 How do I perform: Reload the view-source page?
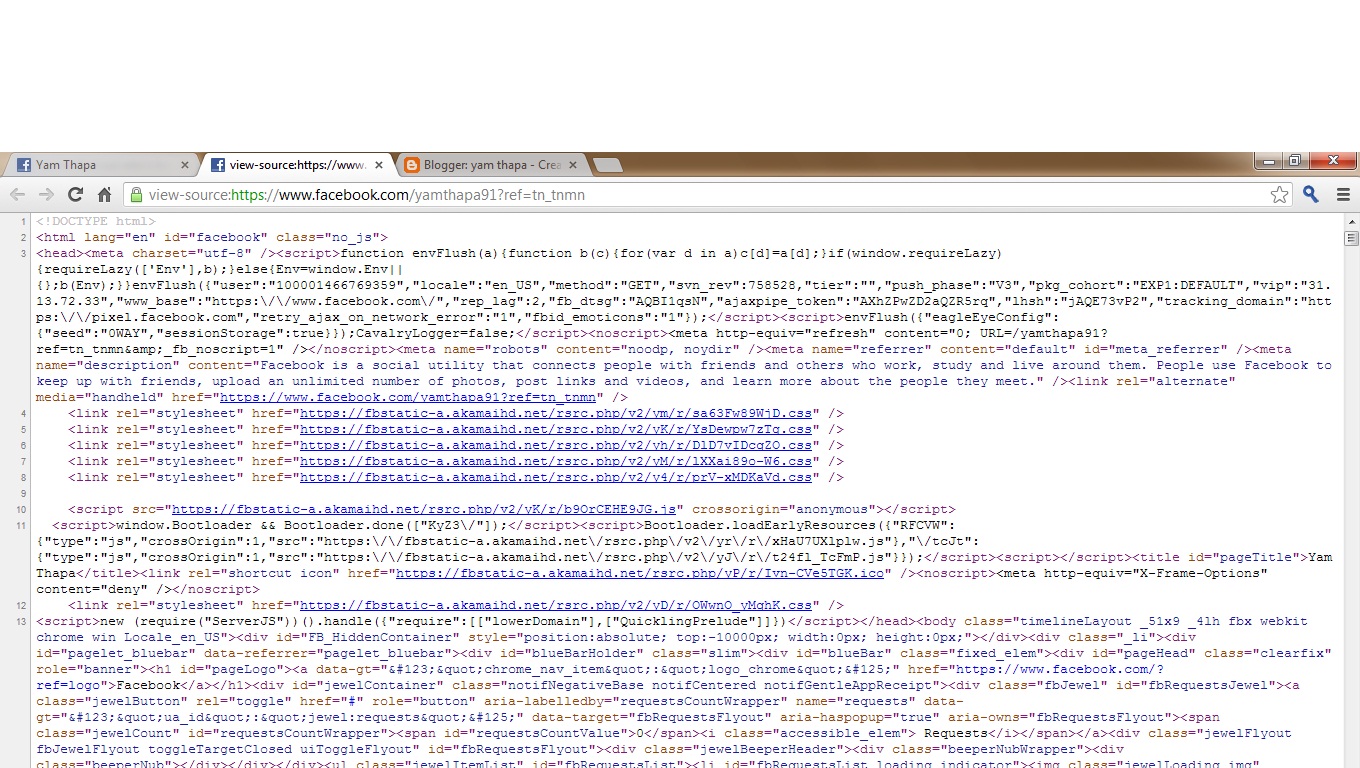tap(75, 195)
